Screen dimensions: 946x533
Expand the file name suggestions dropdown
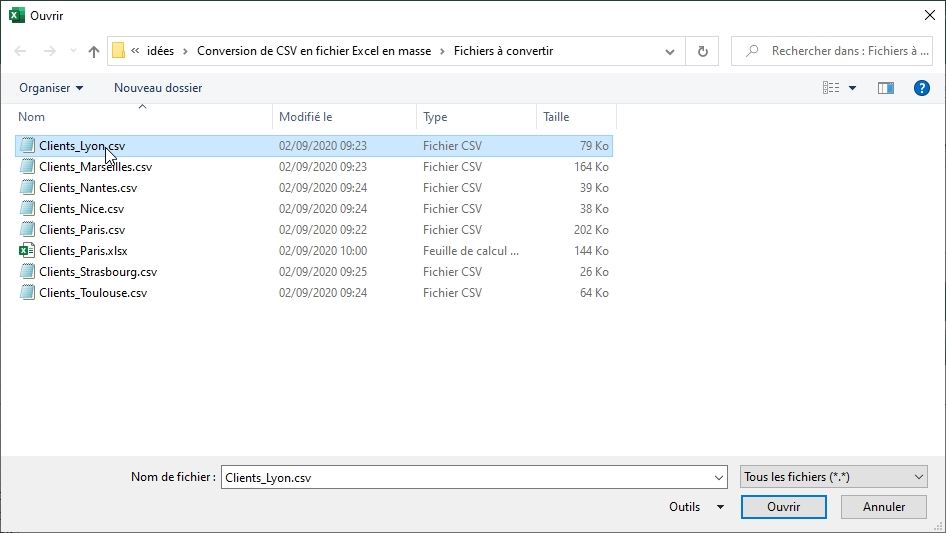click(718, 477)
